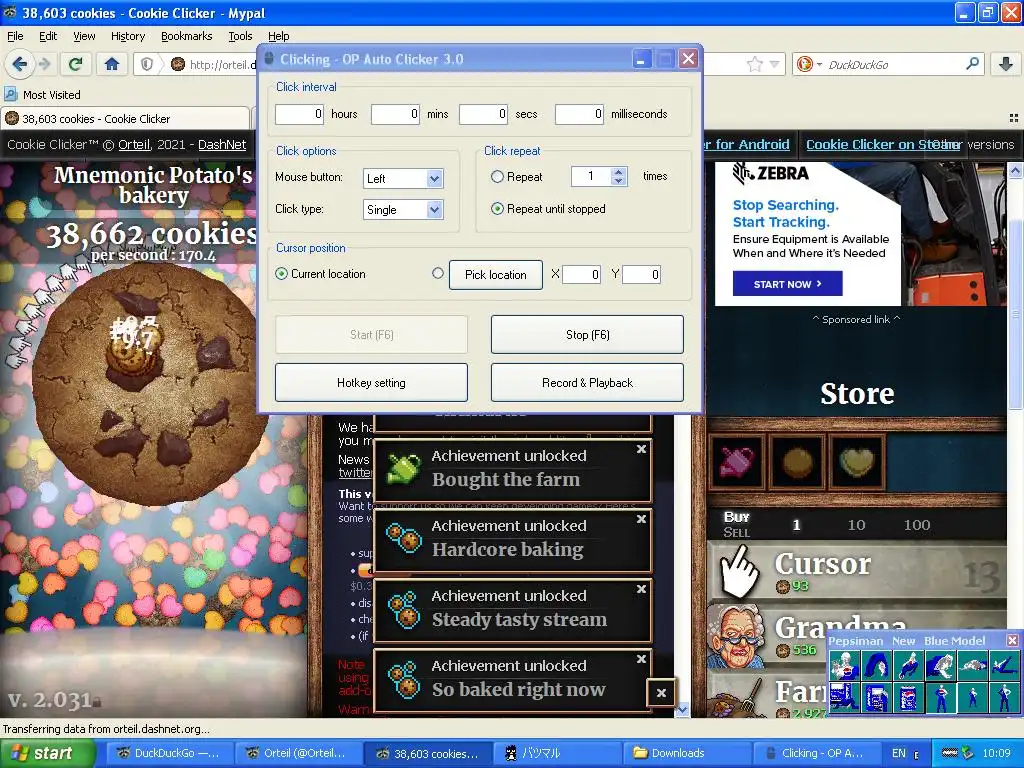1024x768 pixels.
Task: Open the History menu
Action: (128, 36)
